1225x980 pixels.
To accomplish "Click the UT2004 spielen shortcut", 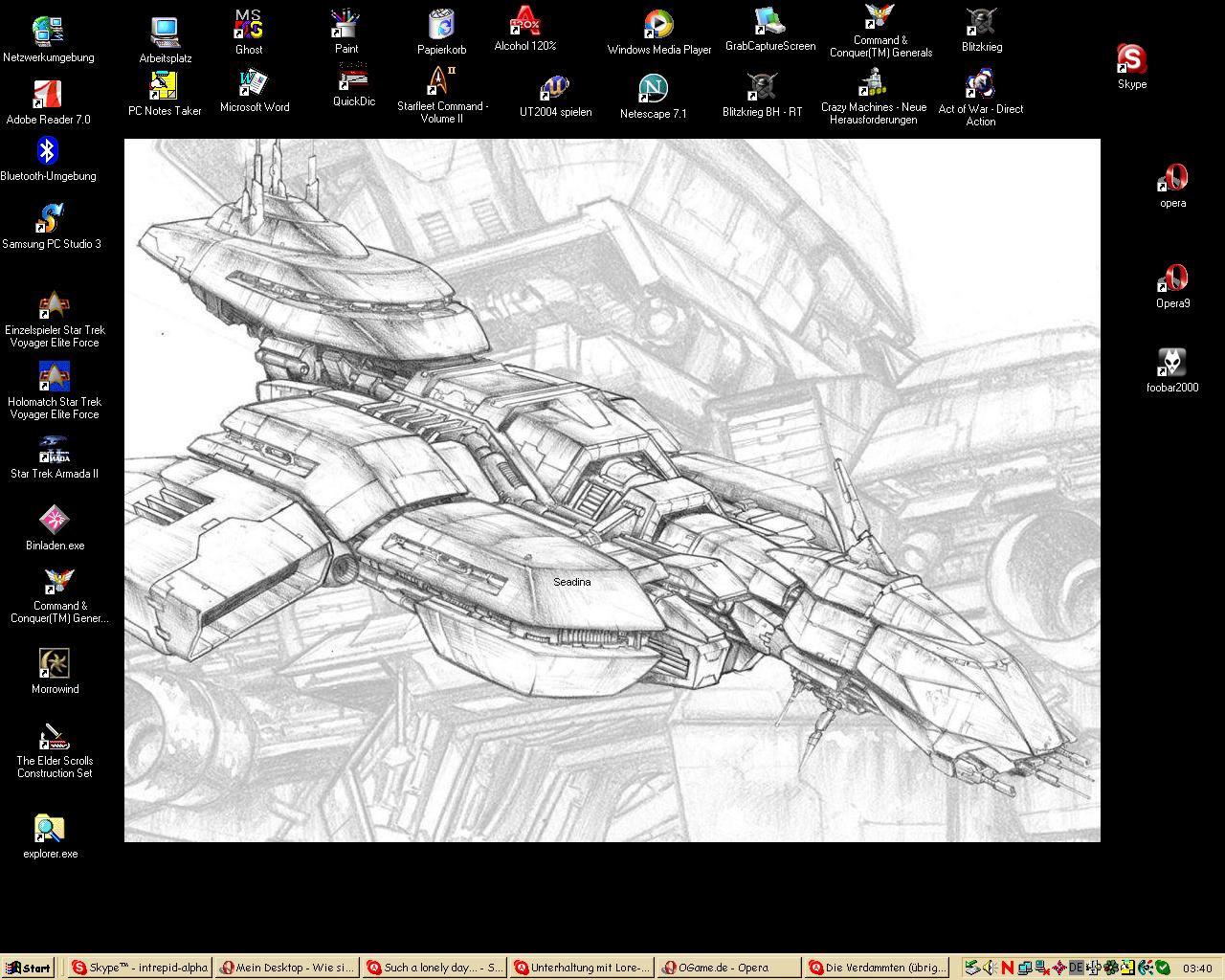I will 555,90.
